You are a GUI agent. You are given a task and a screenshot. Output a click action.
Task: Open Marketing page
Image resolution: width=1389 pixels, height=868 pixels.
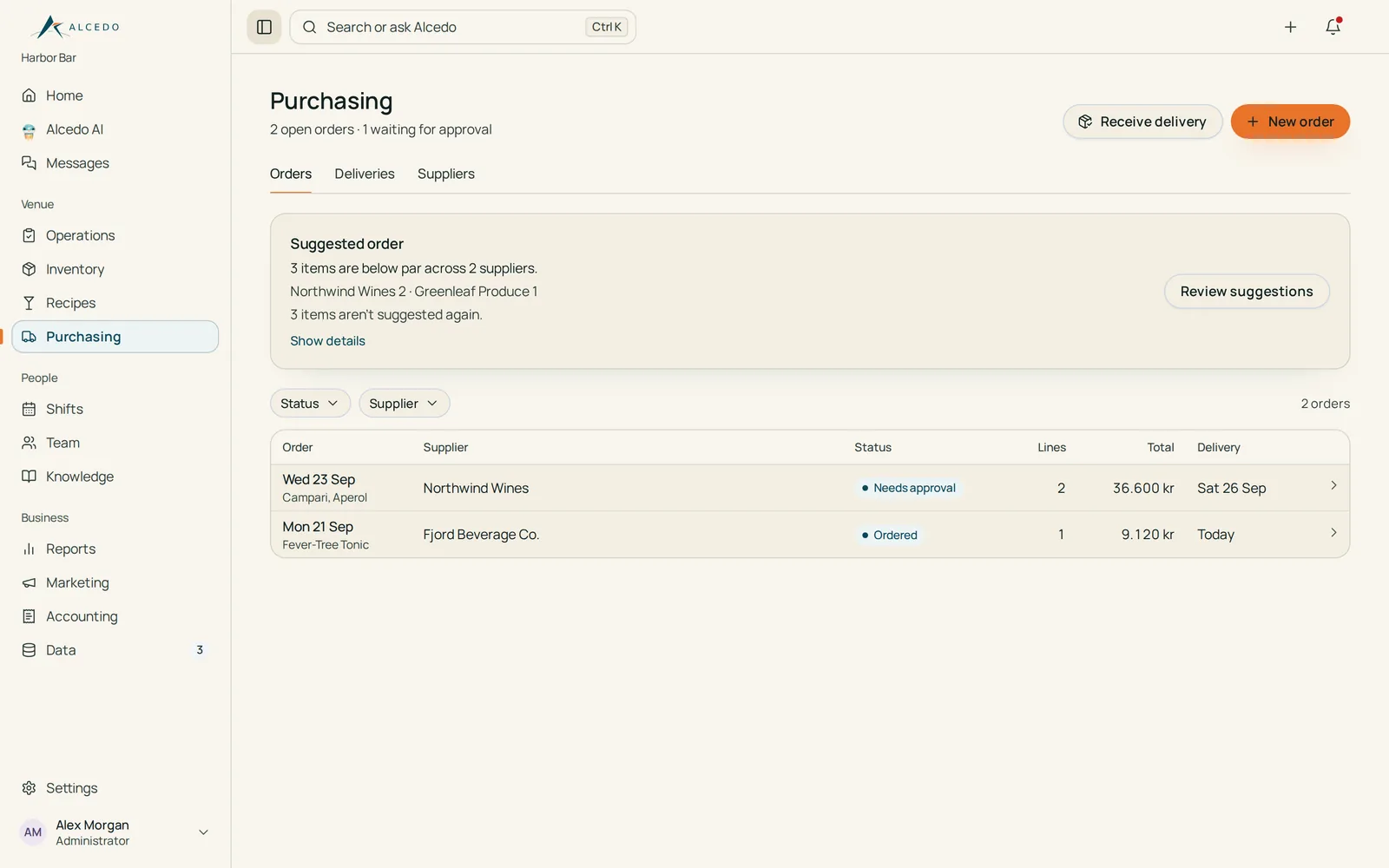[x=115, y=582]
